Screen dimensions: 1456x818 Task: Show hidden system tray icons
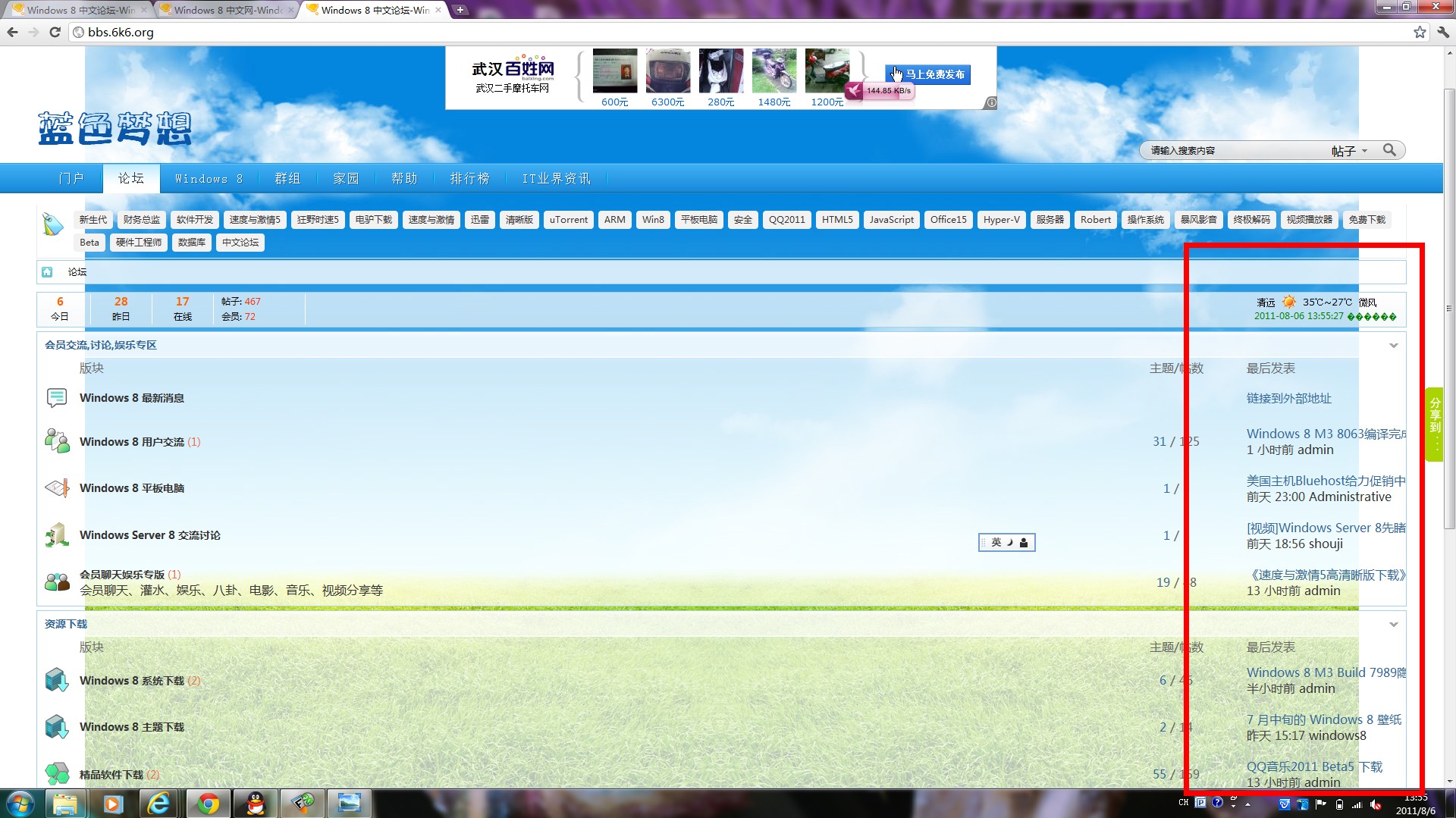(x=1248, y=804)
